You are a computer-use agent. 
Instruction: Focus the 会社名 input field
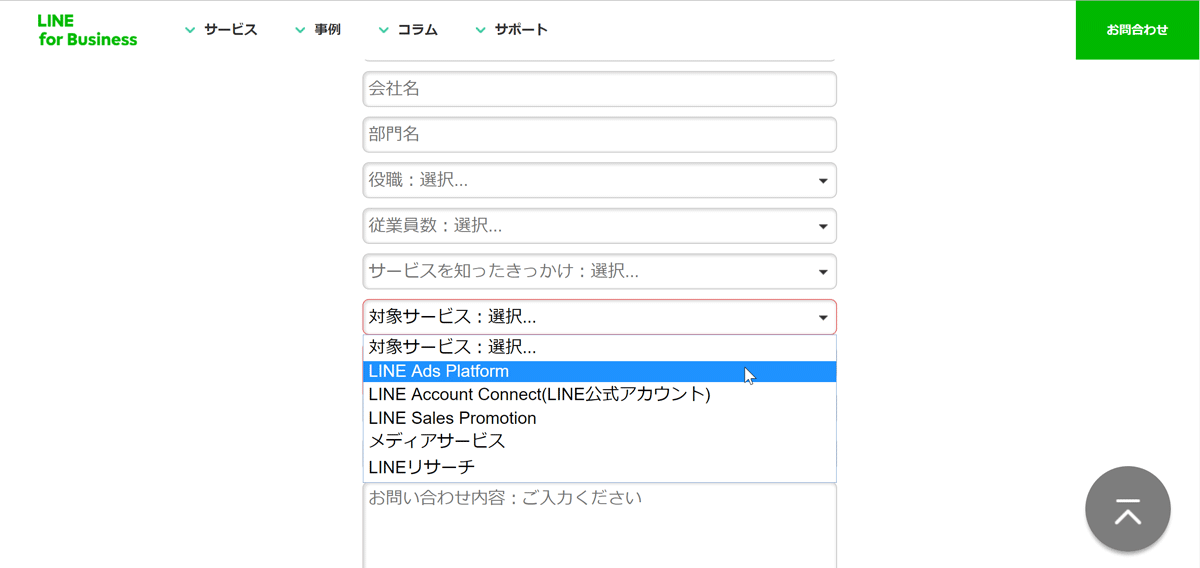click(600, 89)
